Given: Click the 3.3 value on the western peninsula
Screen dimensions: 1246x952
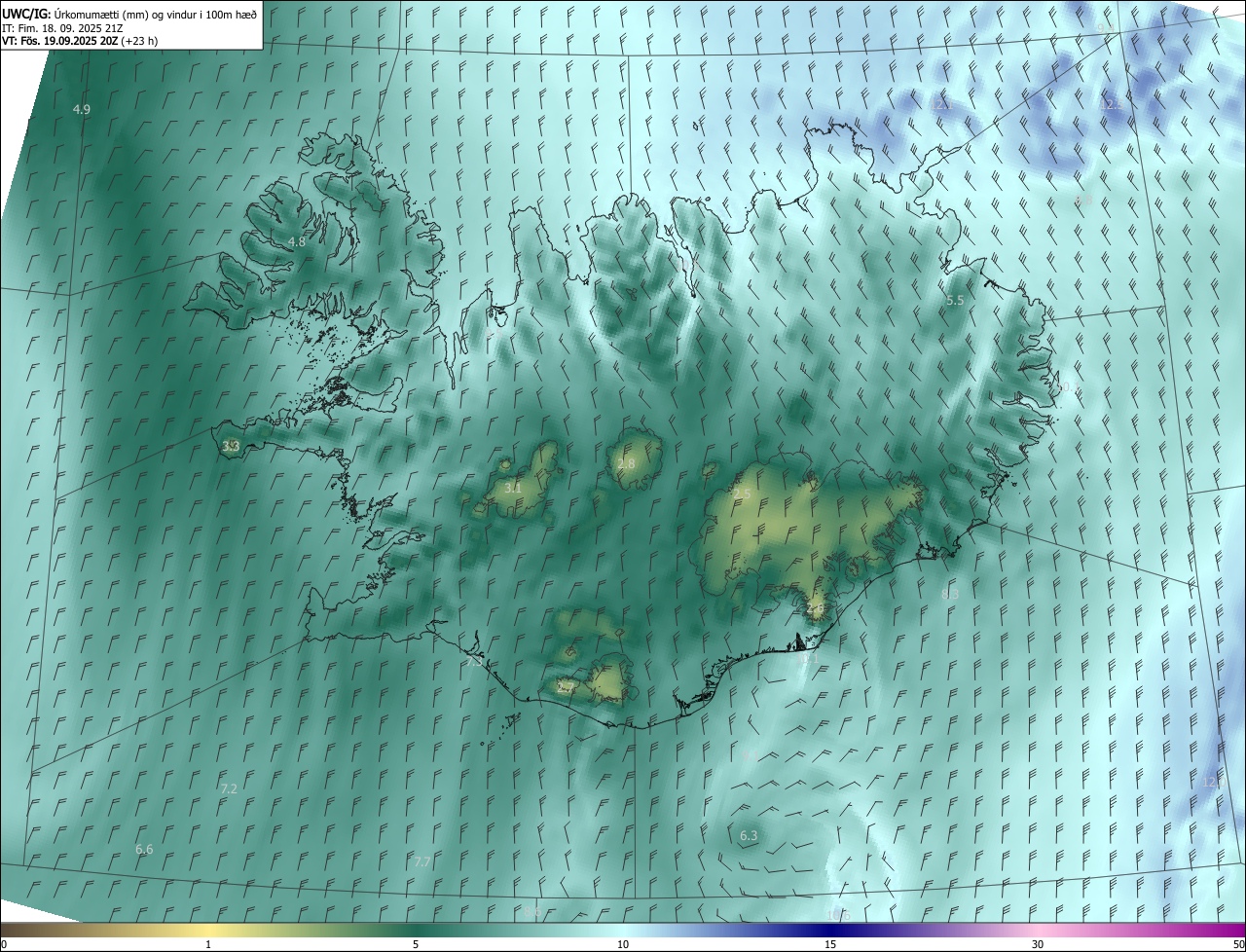Looking at the screenshot, I should pyautogui.click(x=231, y=447).
